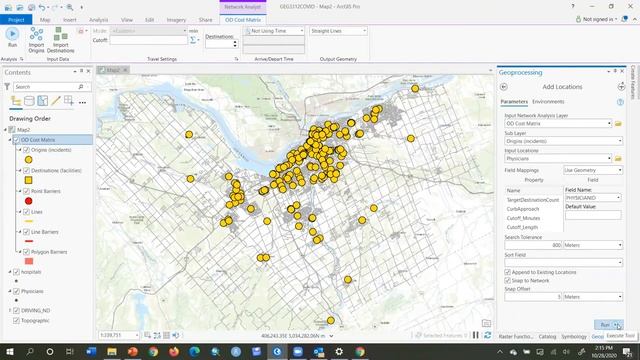Open Add Locations tool help

[620, 102]
